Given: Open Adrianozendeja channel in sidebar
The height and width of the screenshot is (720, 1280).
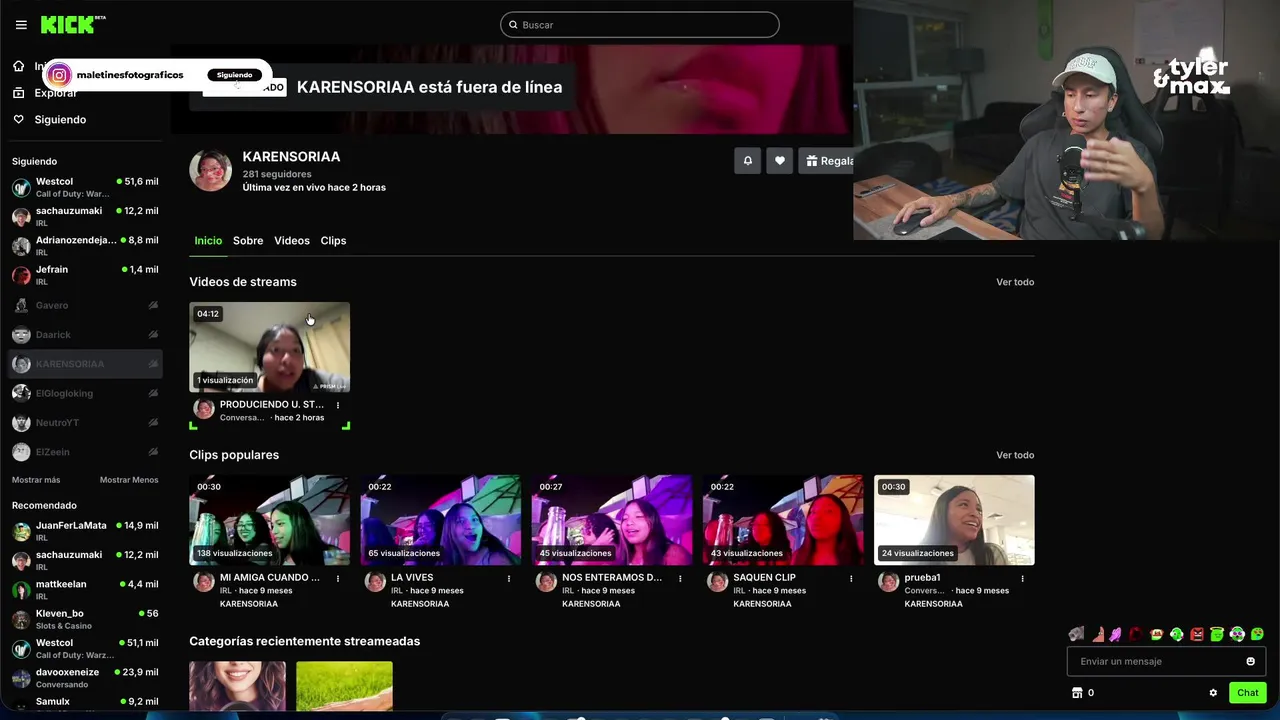Looking at the screenshot, I should [85, 246].
